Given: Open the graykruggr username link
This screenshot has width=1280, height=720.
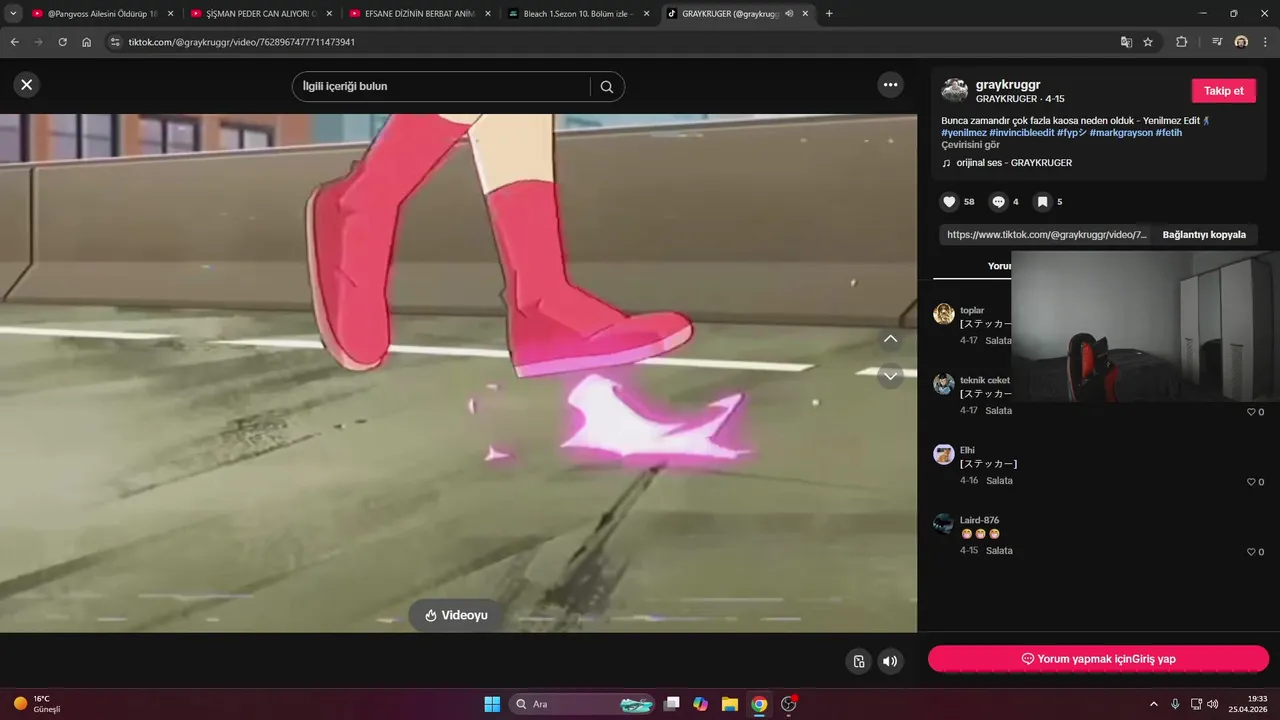Looking at the screenshot, I should pyautogui.click(x=1008, y=85).
